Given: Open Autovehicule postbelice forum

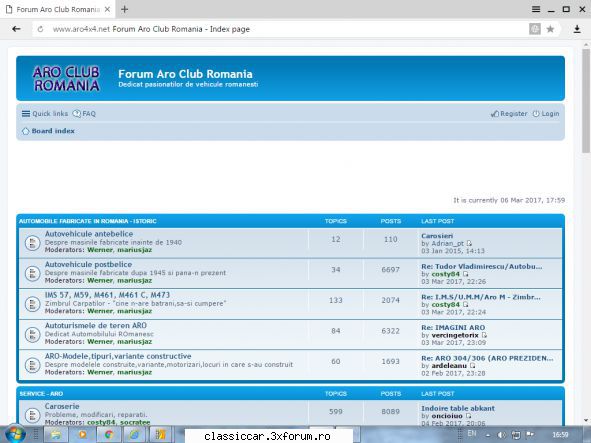Looking at the screenshot, I should pos(89,264).
